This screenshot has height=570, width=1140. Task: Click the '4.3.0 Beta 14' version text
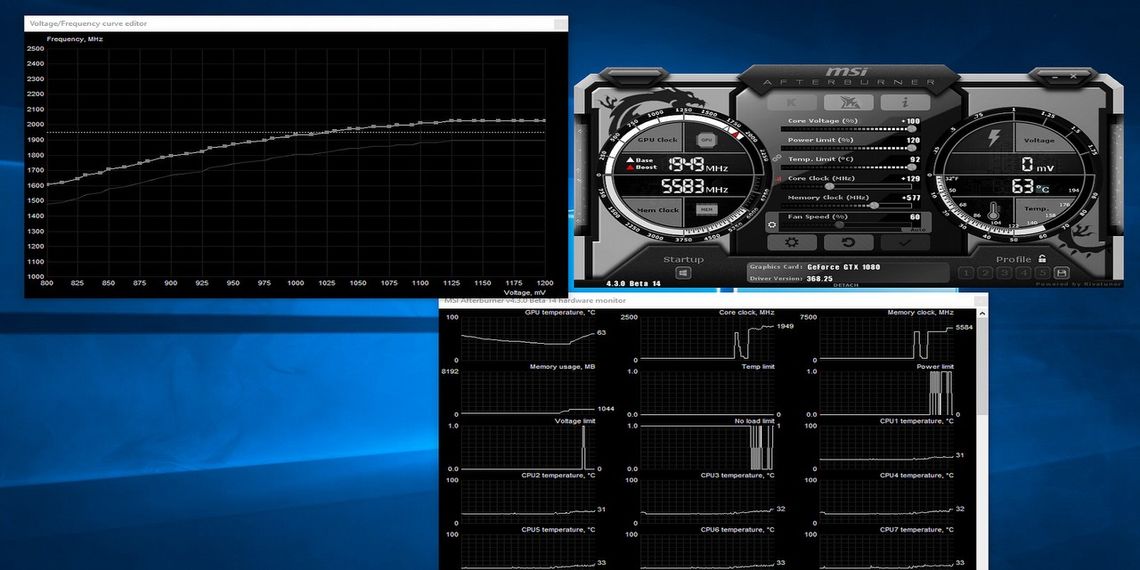(x=633, y=283)
